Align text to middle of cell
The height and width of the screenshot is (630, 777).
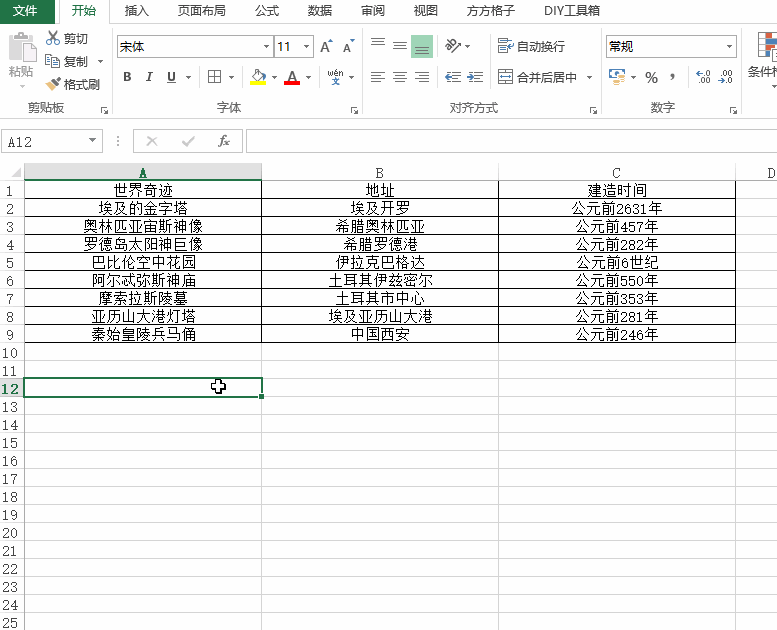[400, 46]
